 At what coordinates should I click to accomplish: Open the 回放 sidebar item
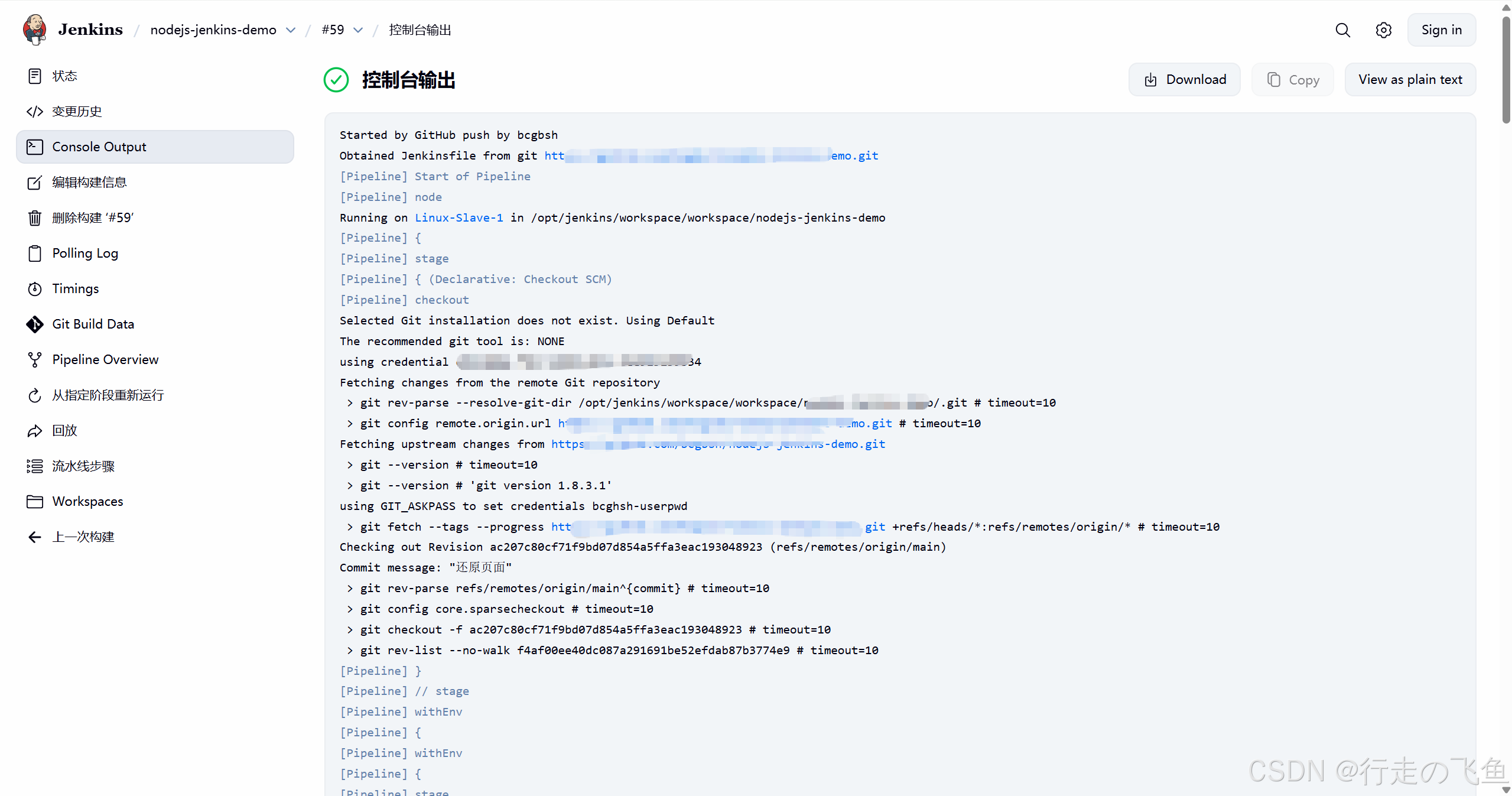155,431
